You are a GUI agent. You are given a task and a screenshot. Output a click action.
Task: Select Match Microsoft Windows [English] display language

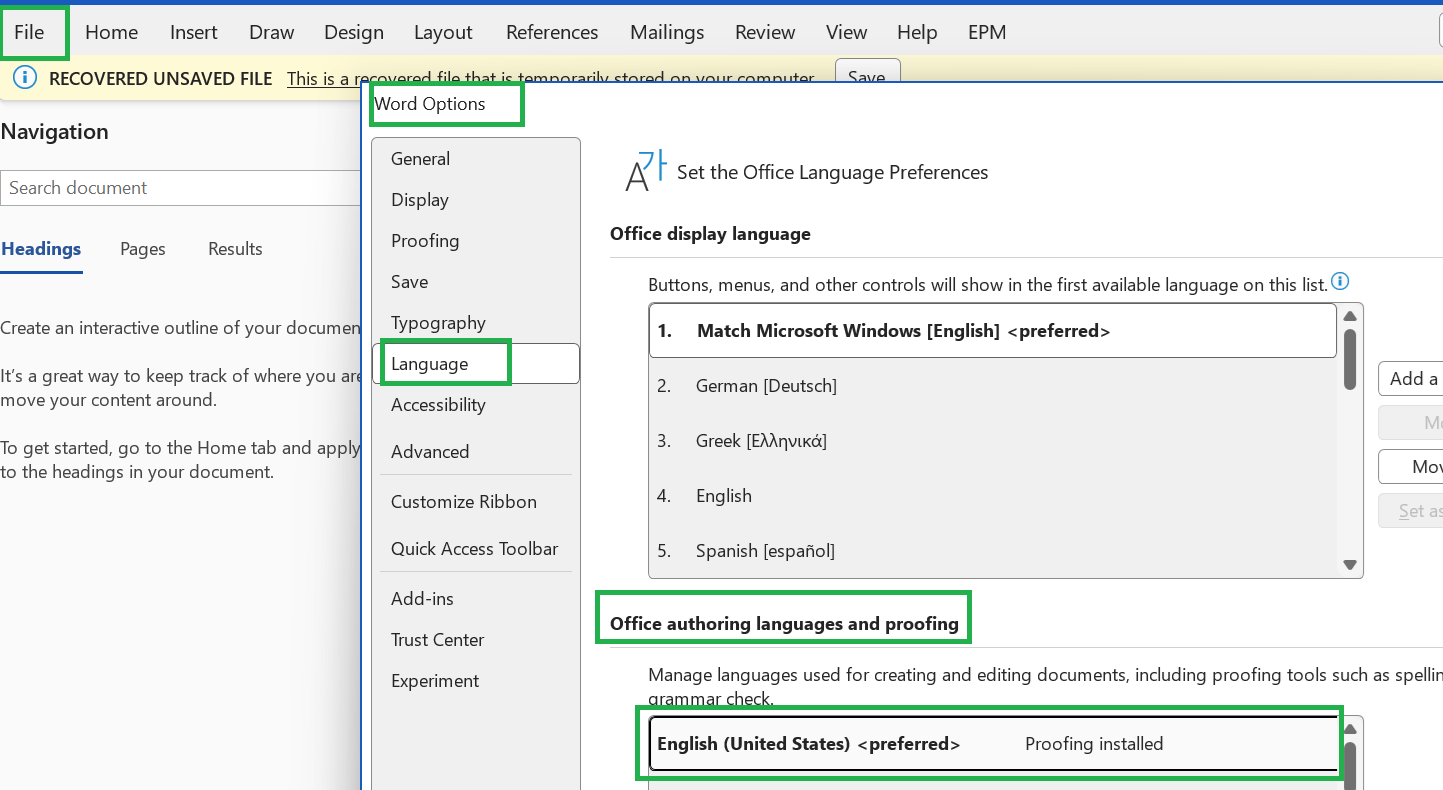click(993, 331)
